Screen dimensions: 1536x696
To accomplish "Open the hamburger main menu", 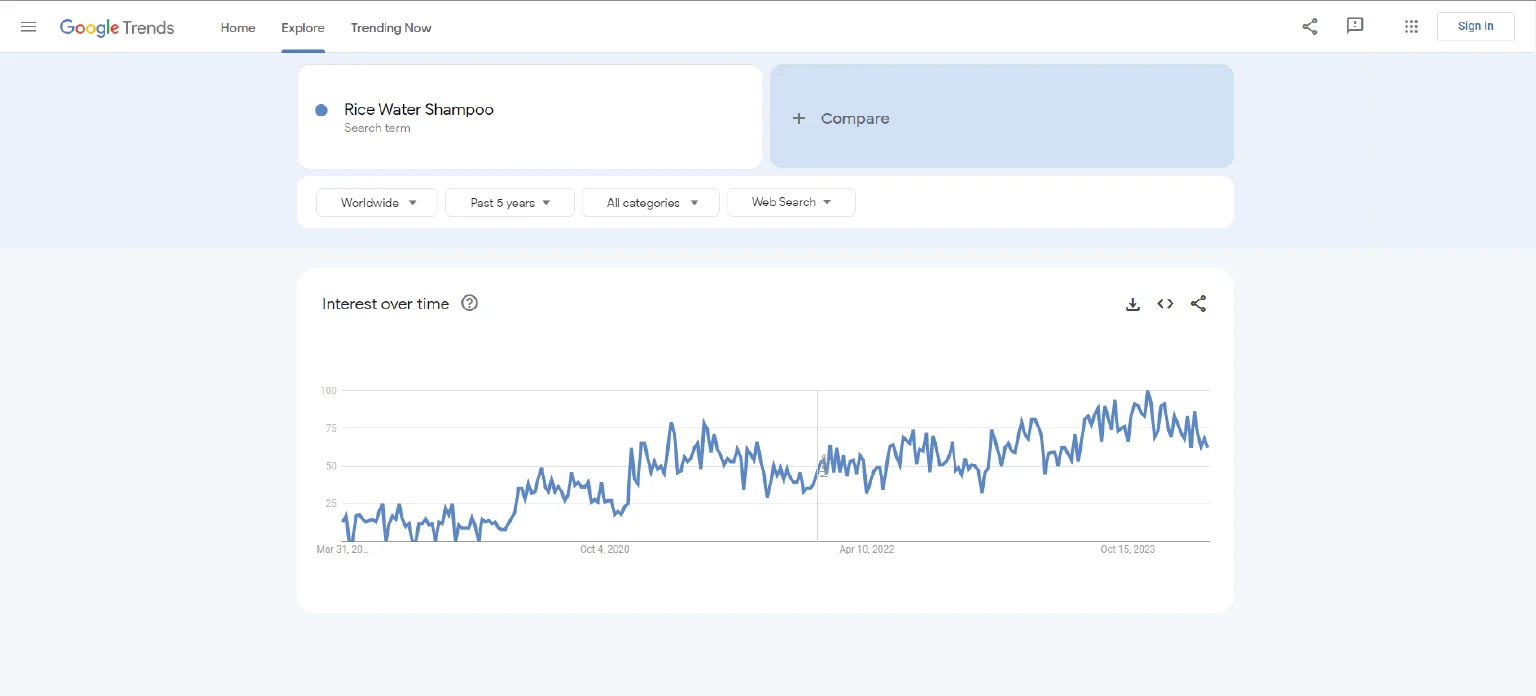I will (28, 27).
